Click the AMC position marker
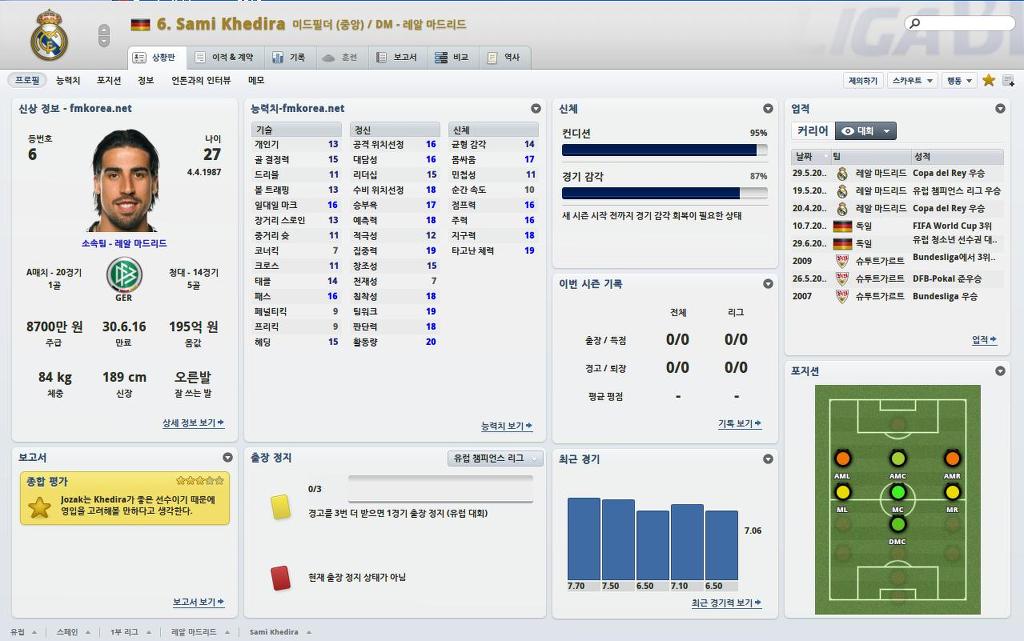This screenshot has width=1024, height=641. (898, 458)
